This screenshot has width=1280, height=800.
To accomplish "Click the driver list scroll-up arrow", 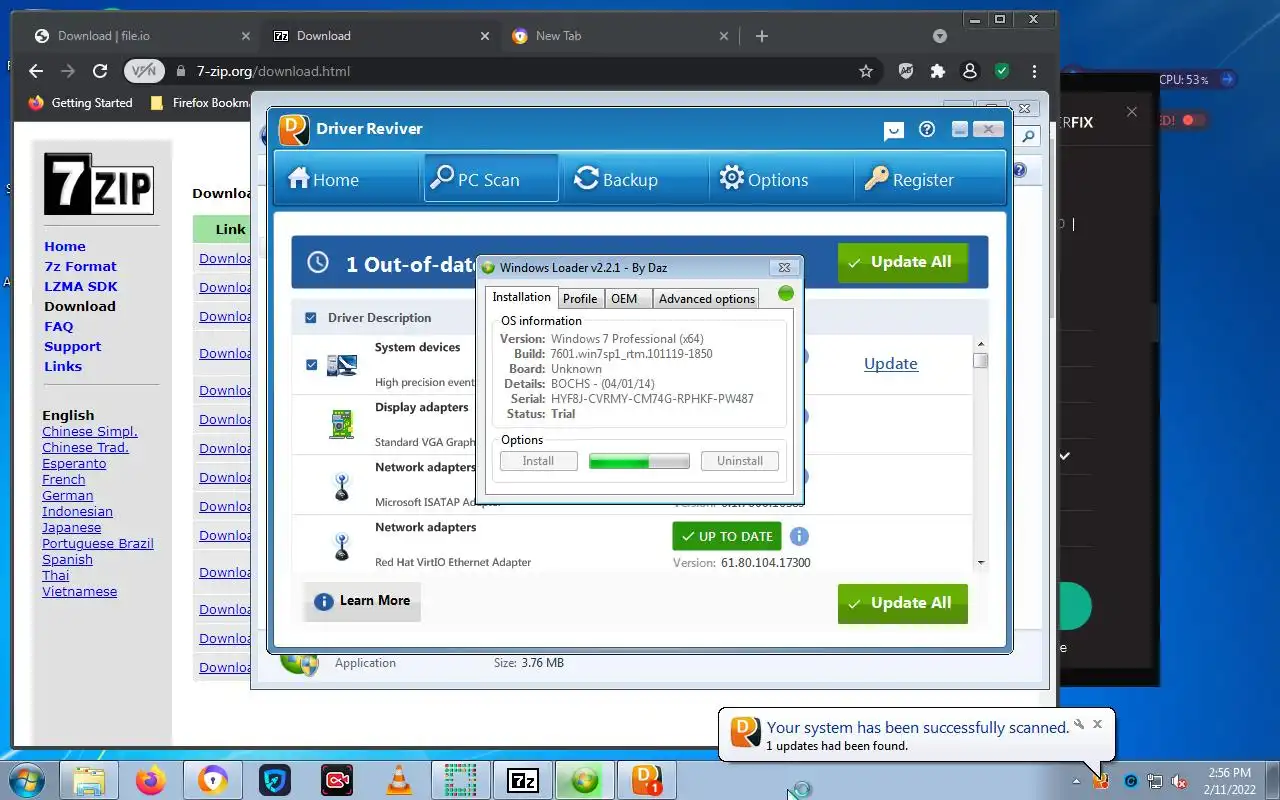I will pyautogui.click(x=980, y=344).
